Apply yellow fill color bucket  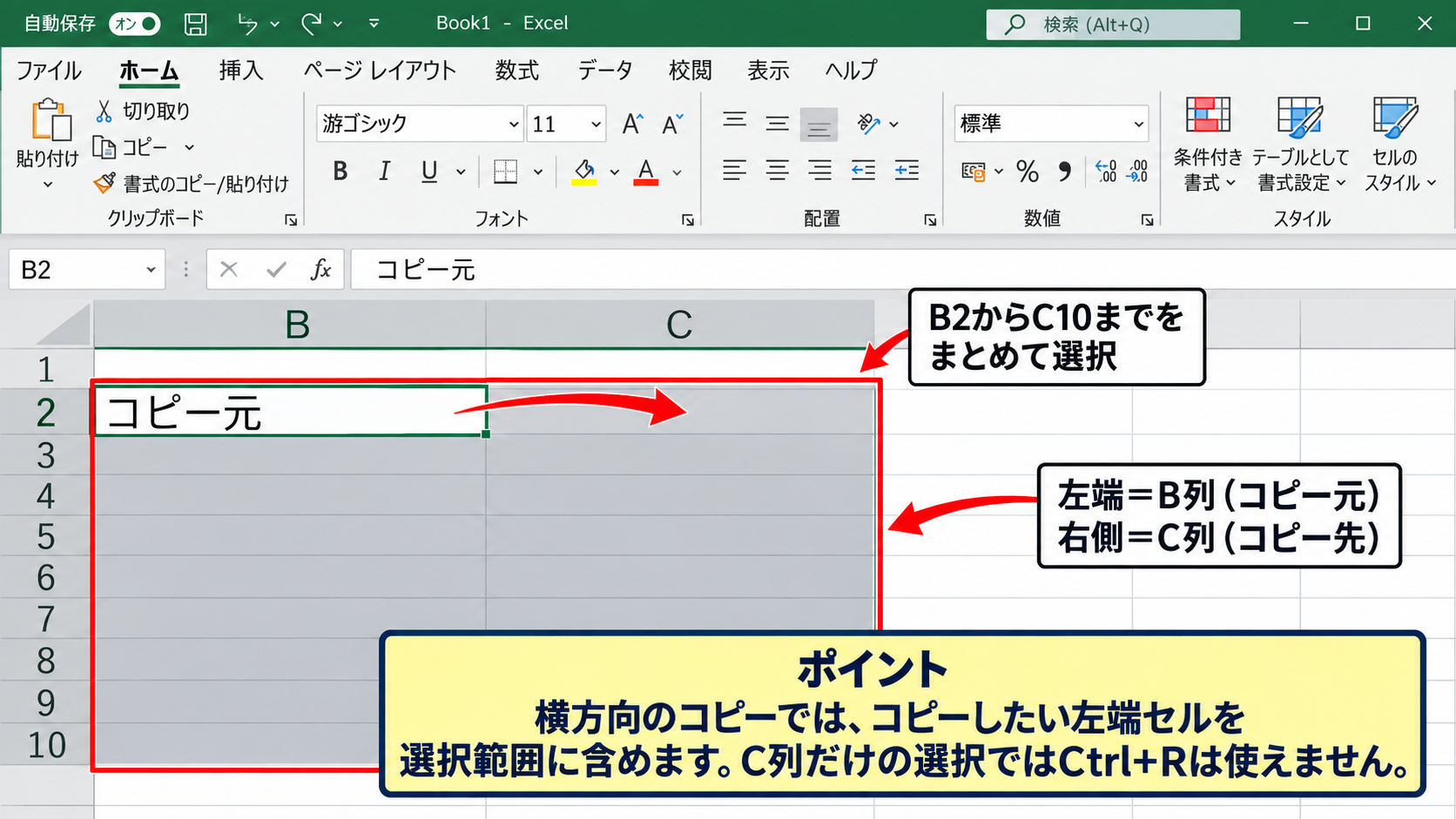pyautogui.click(x=584, y=171)
